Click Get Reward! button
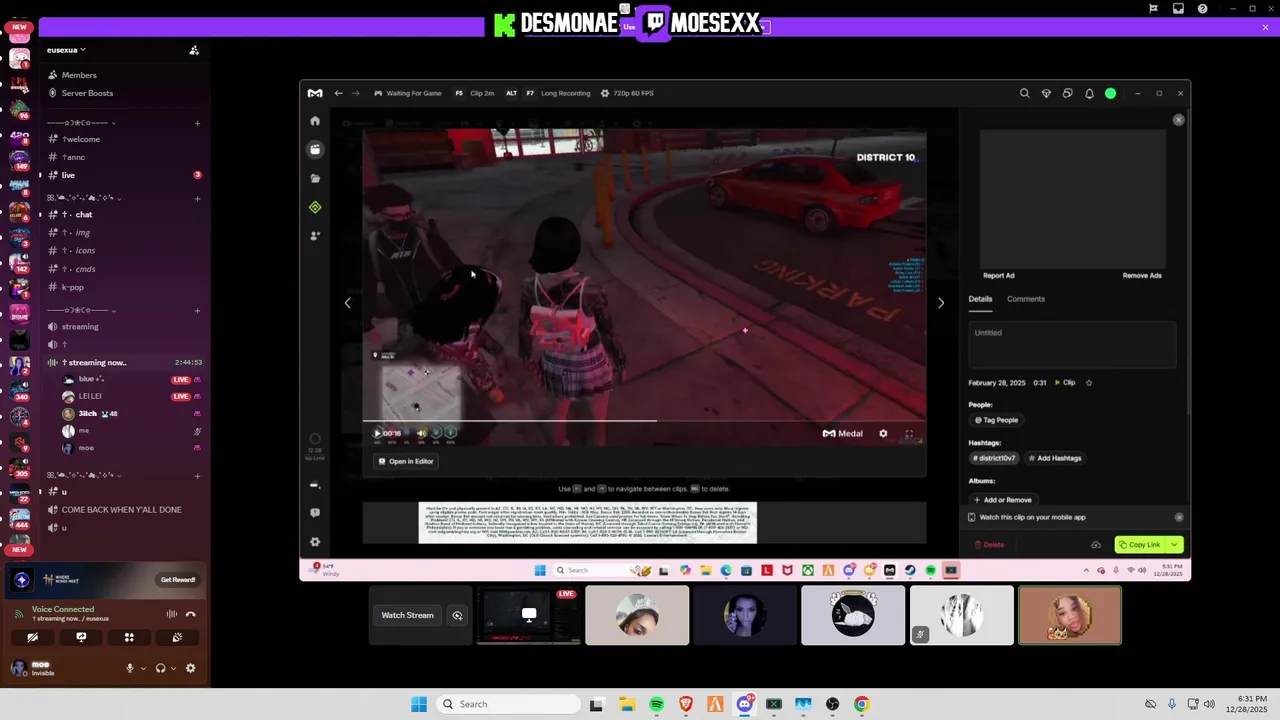The image size is (1280, 720). [x=178, y=580]
